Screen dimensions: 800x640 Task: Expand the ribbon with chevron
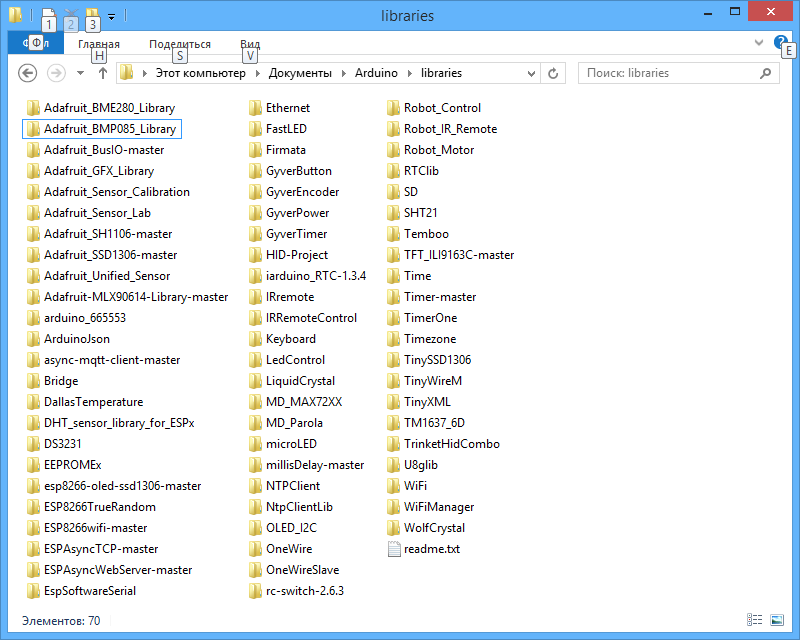(758, 44)
